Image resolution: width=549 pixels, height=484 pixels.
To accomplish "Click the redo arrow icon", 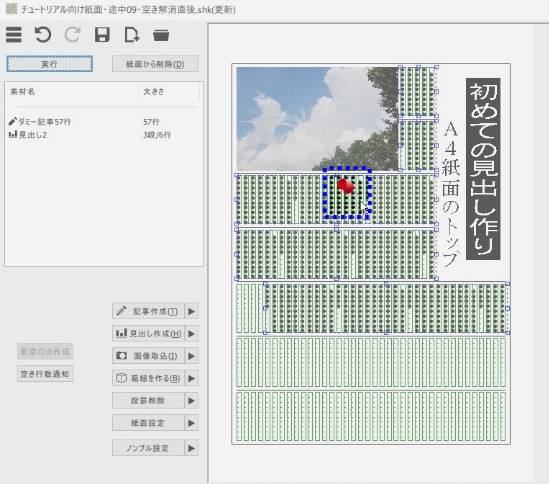I will [72, 35].
